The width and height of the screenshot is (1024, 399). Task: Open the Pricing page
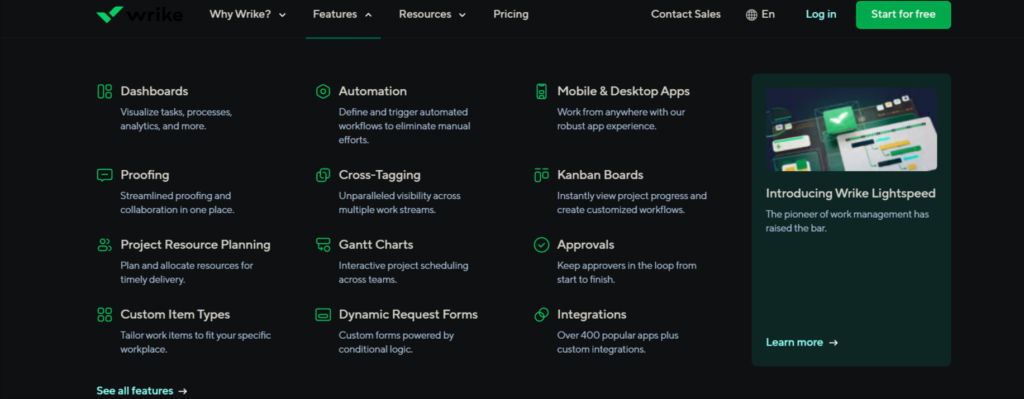511,14
